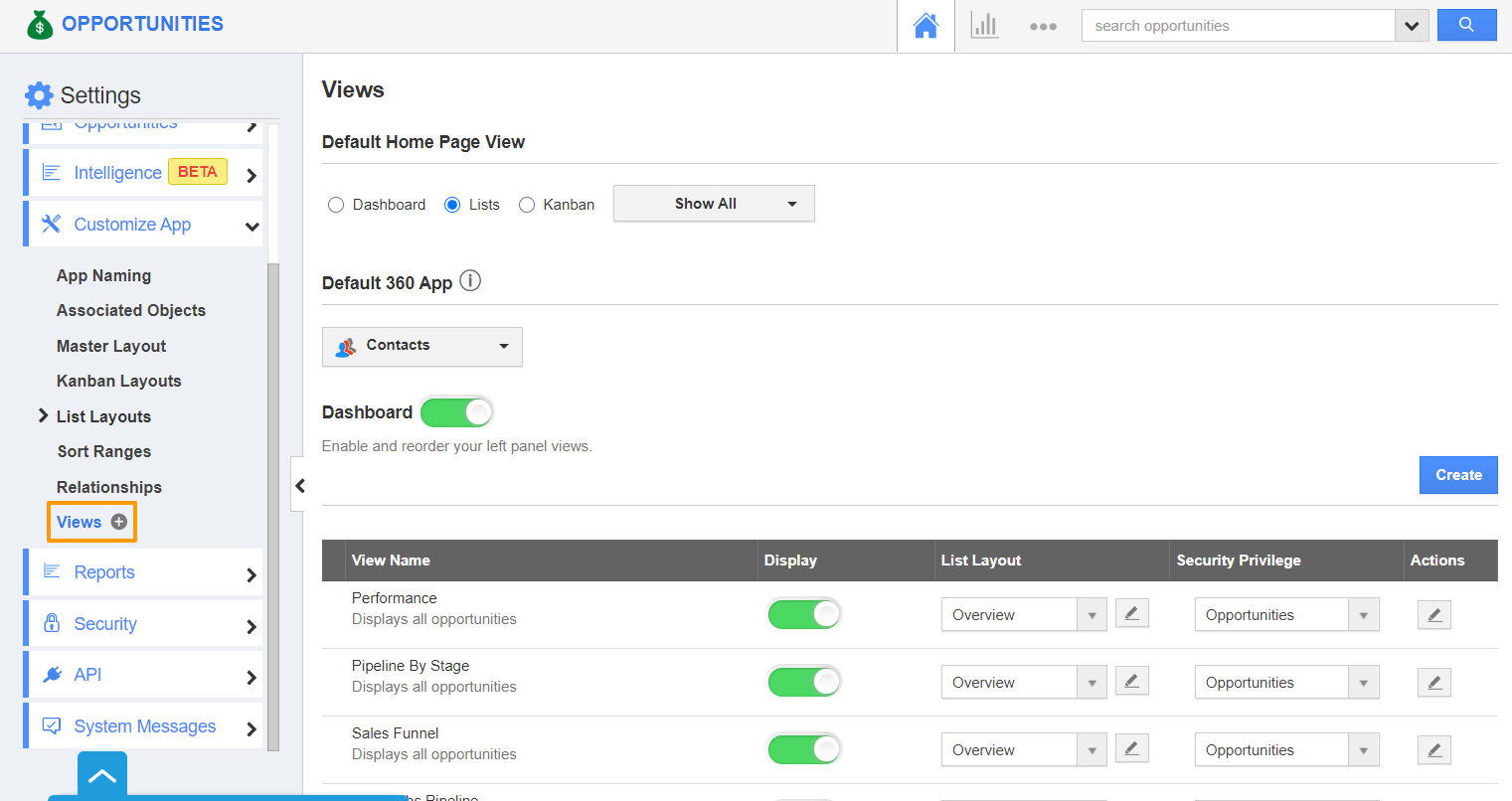Click the Actions edit pencil for Sales Funnel
This screenshot has height=801, width=1512.
1433,750
